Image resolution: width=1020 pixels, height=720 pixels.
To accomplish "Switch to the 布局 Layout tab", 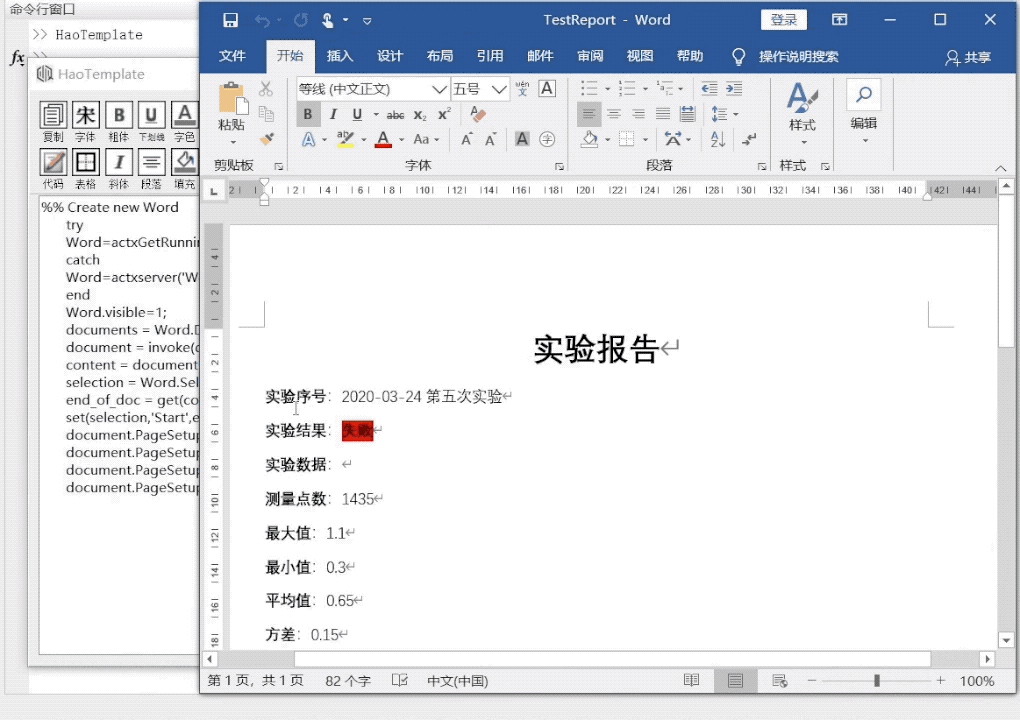I will 440,56.
